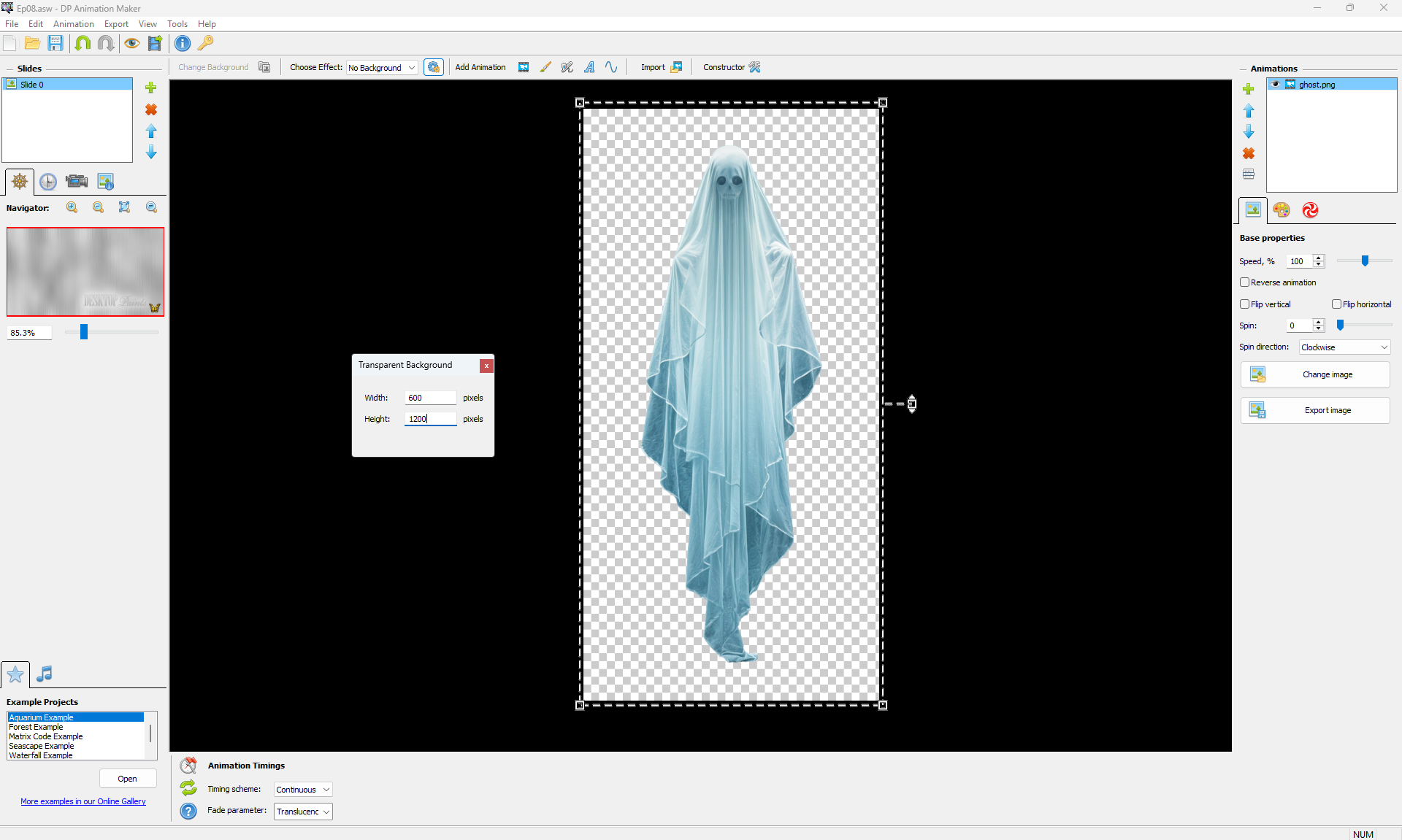Screen dimensions: 1402x840
Task: Check the Flip horizontal option
Action: 1336,304
